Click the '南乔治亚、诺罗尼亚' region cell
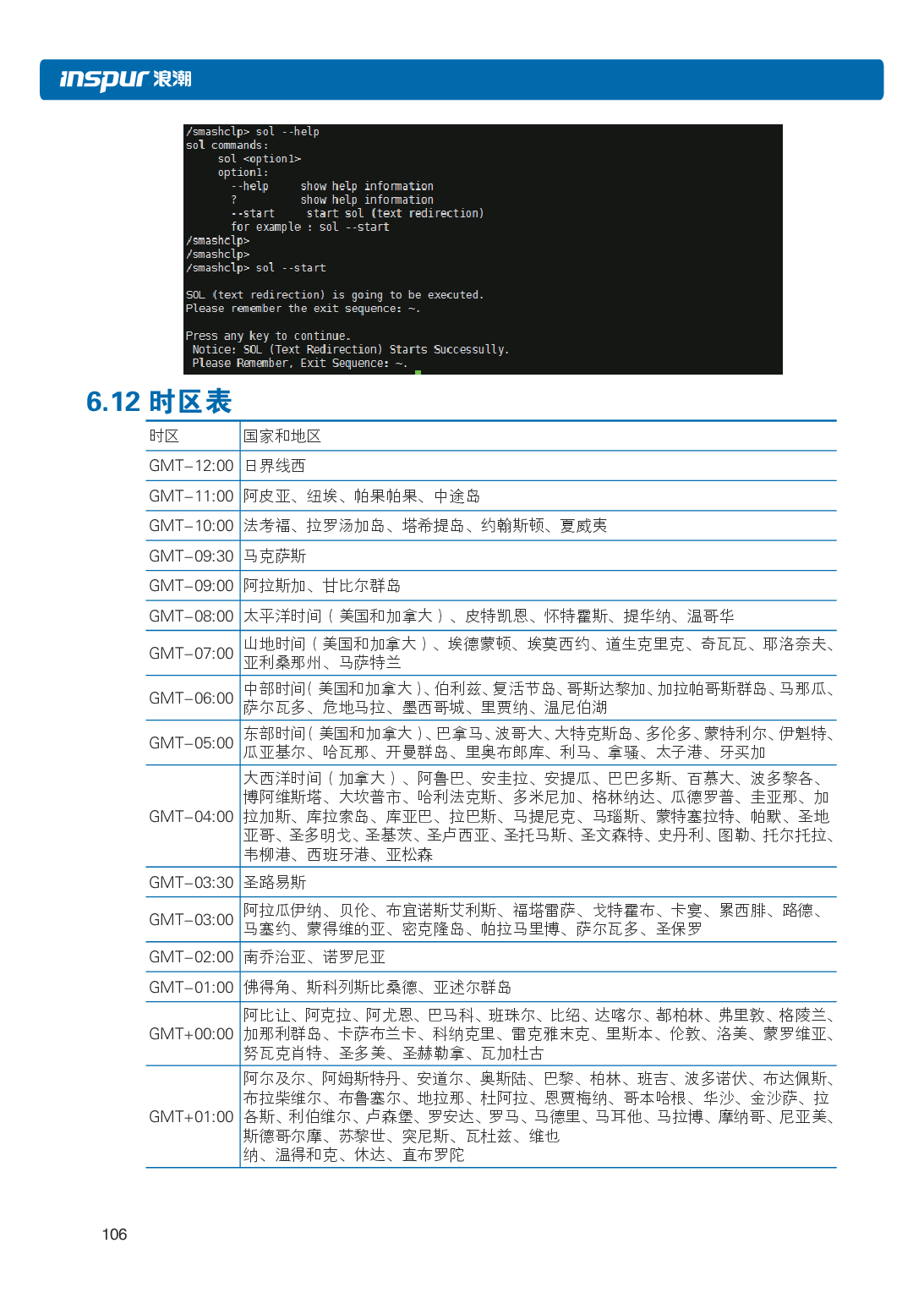 (314, 957)
